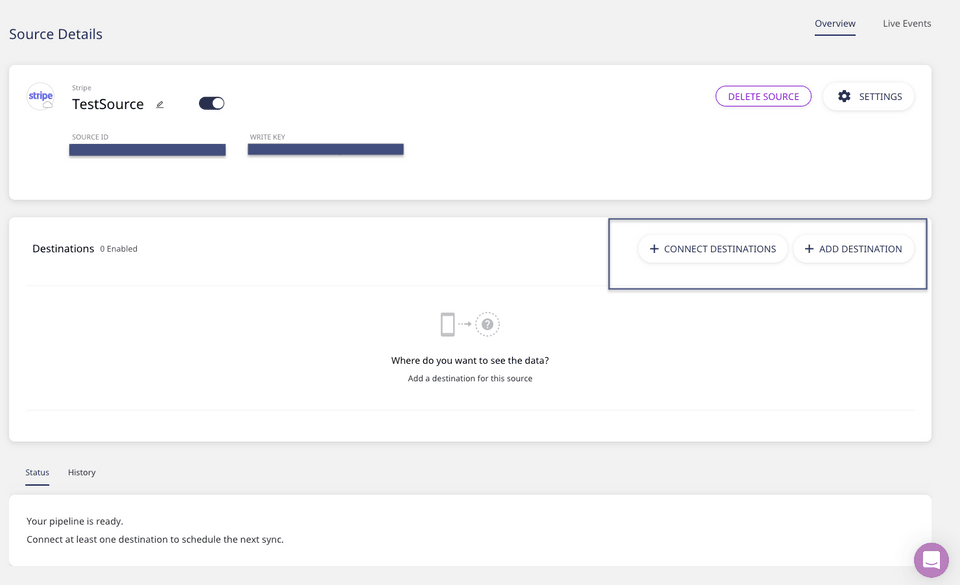The width and height of the screenshot is (960, 585).
Task: Open the Live Events tab
Action: (x=906, y=23)
